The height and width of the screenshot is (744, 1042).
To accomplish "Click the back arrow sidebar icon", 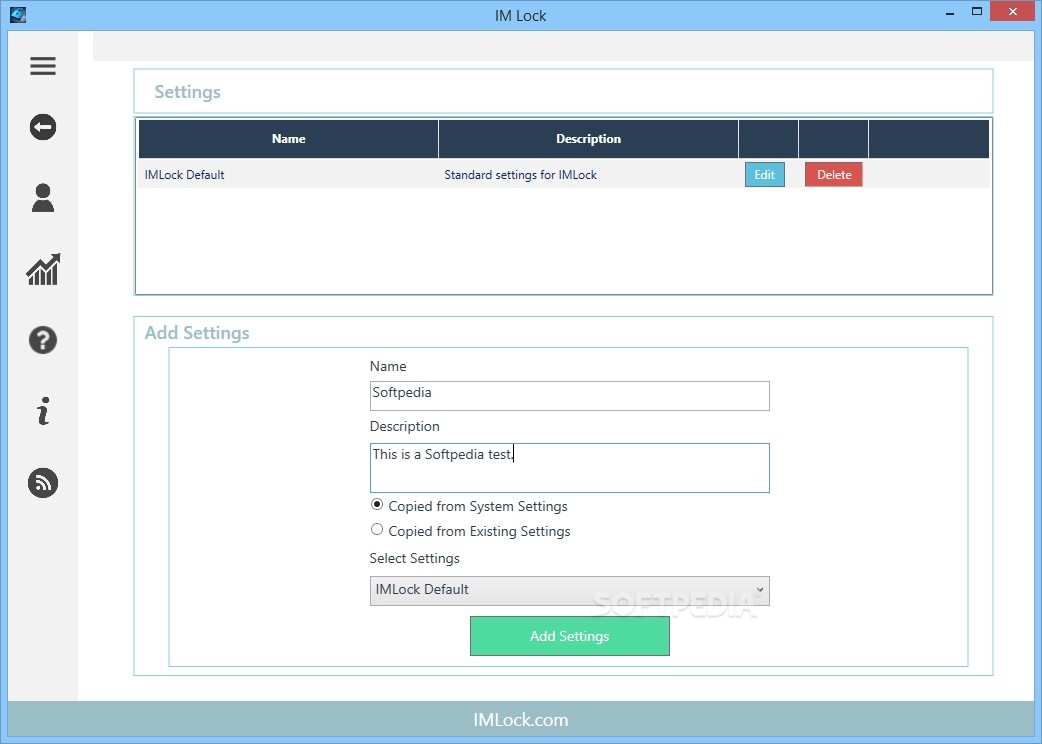I will click(x=43, y=127).
